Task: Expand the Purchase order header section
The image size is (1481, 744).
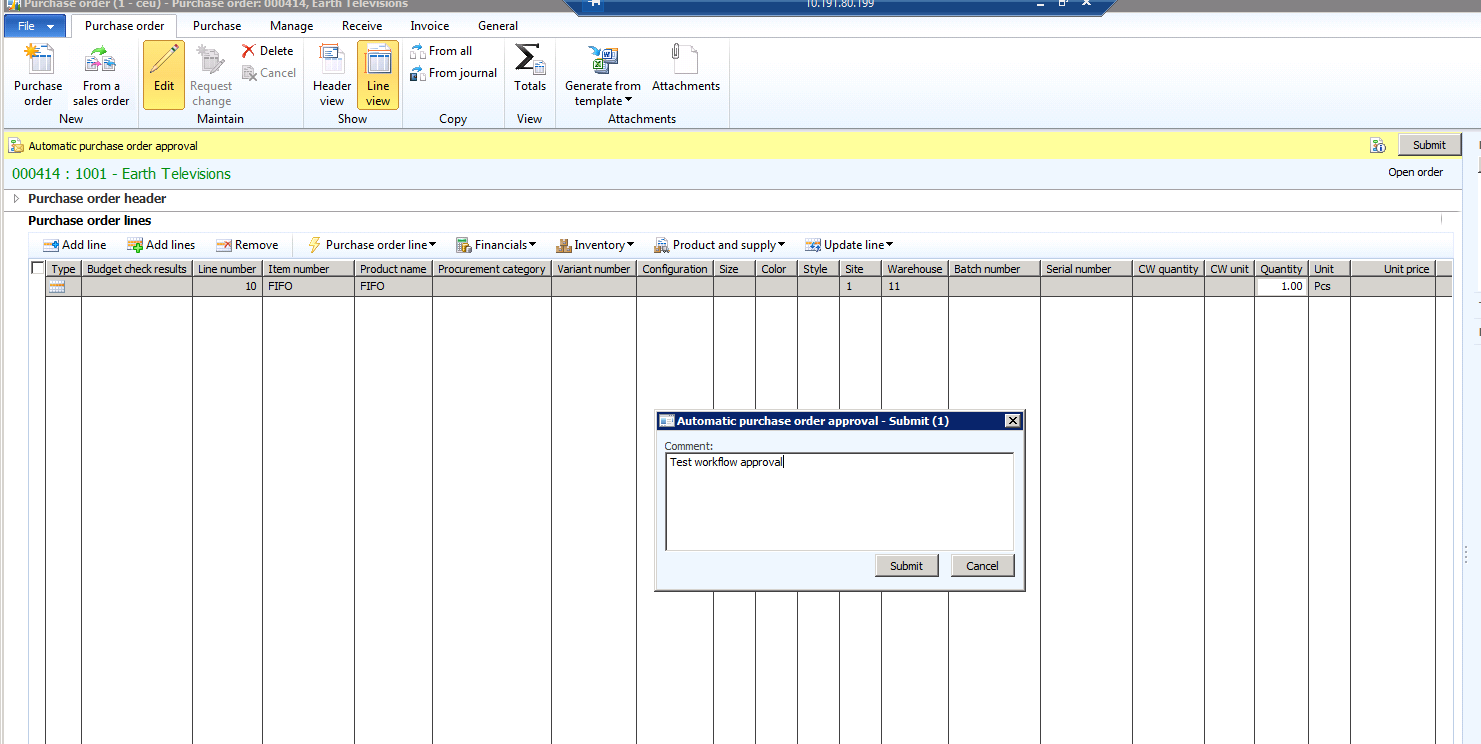Action: [16, 199]
